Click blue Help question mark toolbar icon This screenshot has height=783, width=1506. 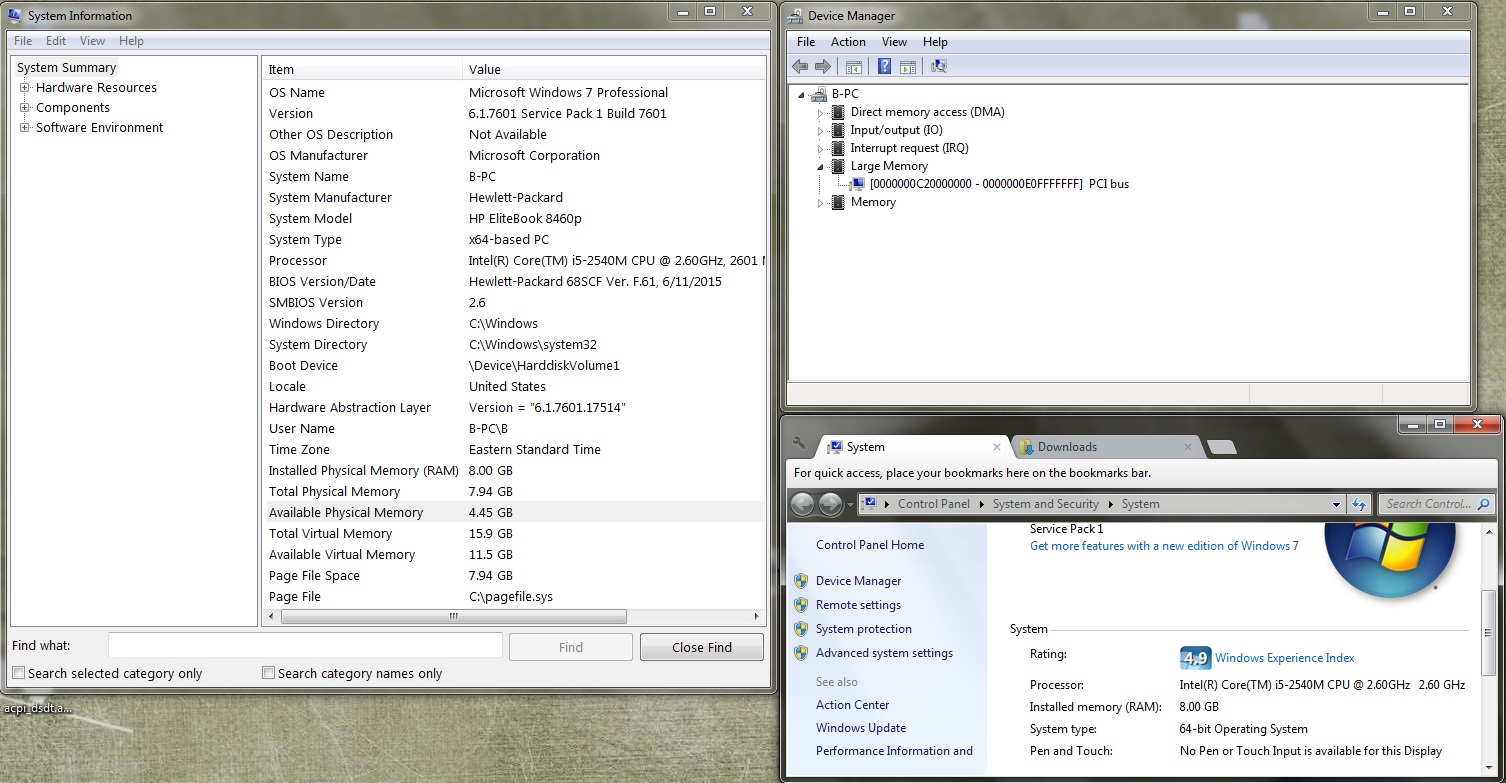[884, 66]
